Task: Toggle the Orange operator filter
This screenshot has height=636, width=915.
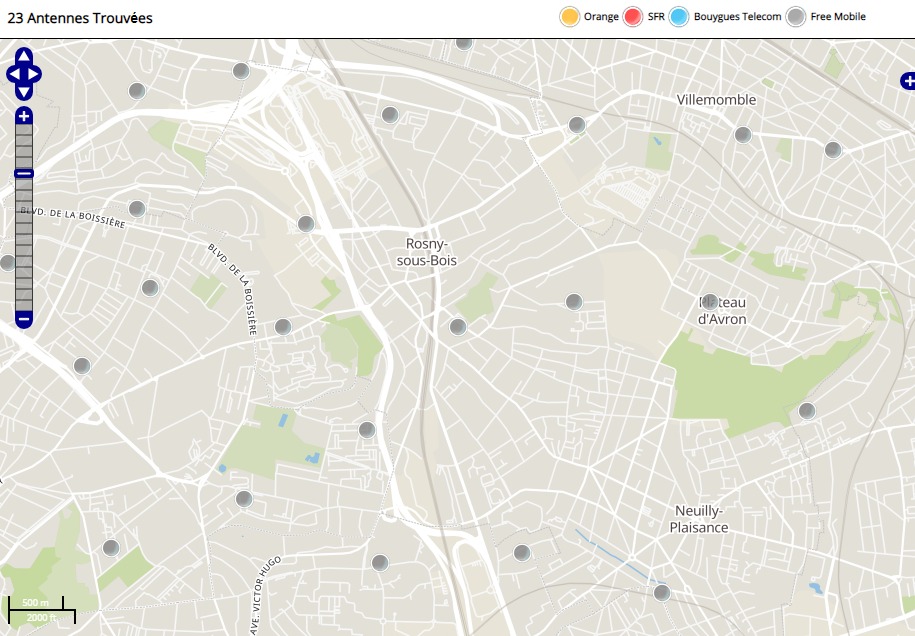Action: 570,17
